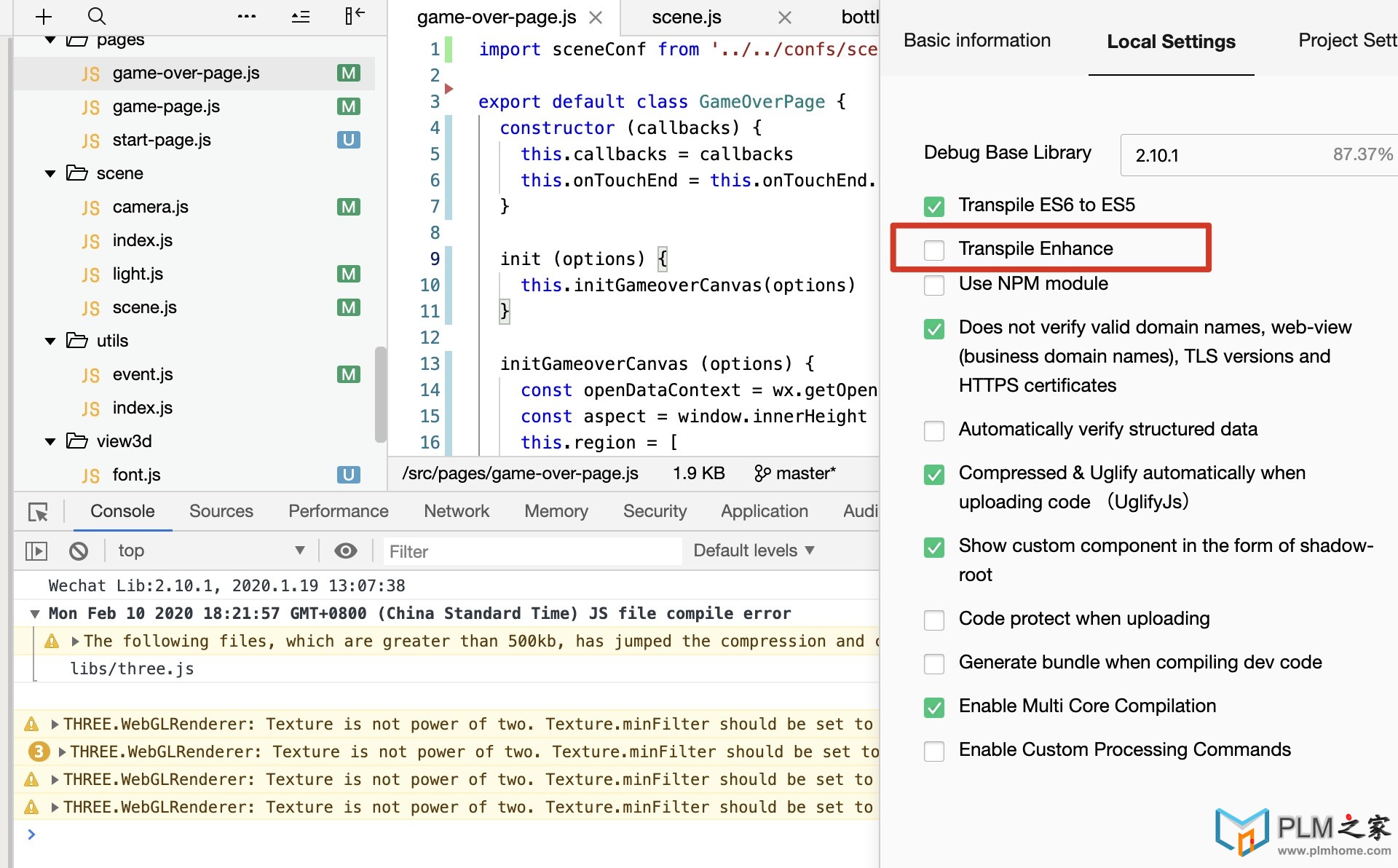Image resolution: width=1398 pixels, height=868 pixels.
Task: Click the M badge on game-page.js
Action: pyautogui.click(x=349, y=106)
